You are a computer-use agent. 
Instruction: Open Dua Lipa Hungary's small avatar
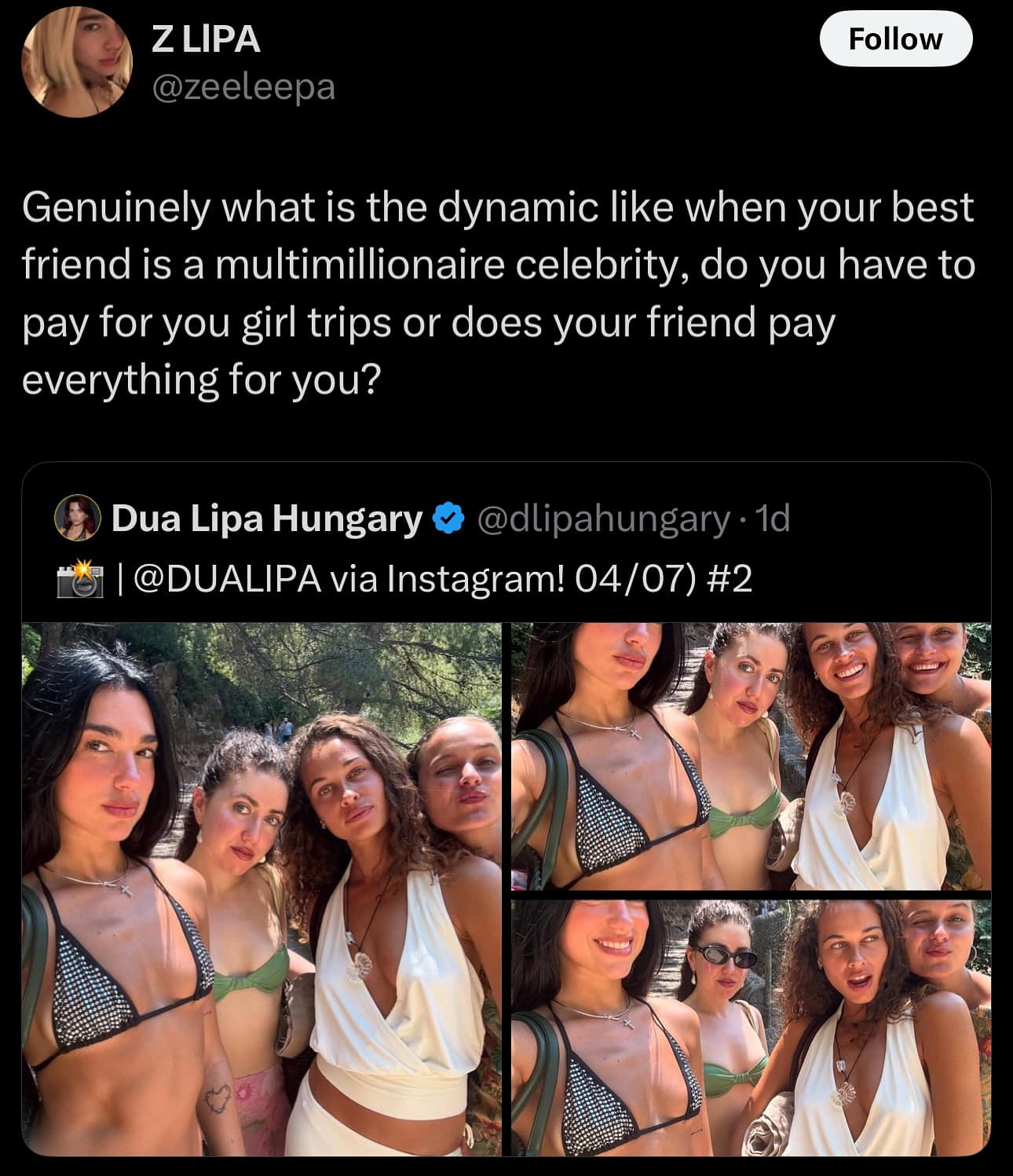78,518
